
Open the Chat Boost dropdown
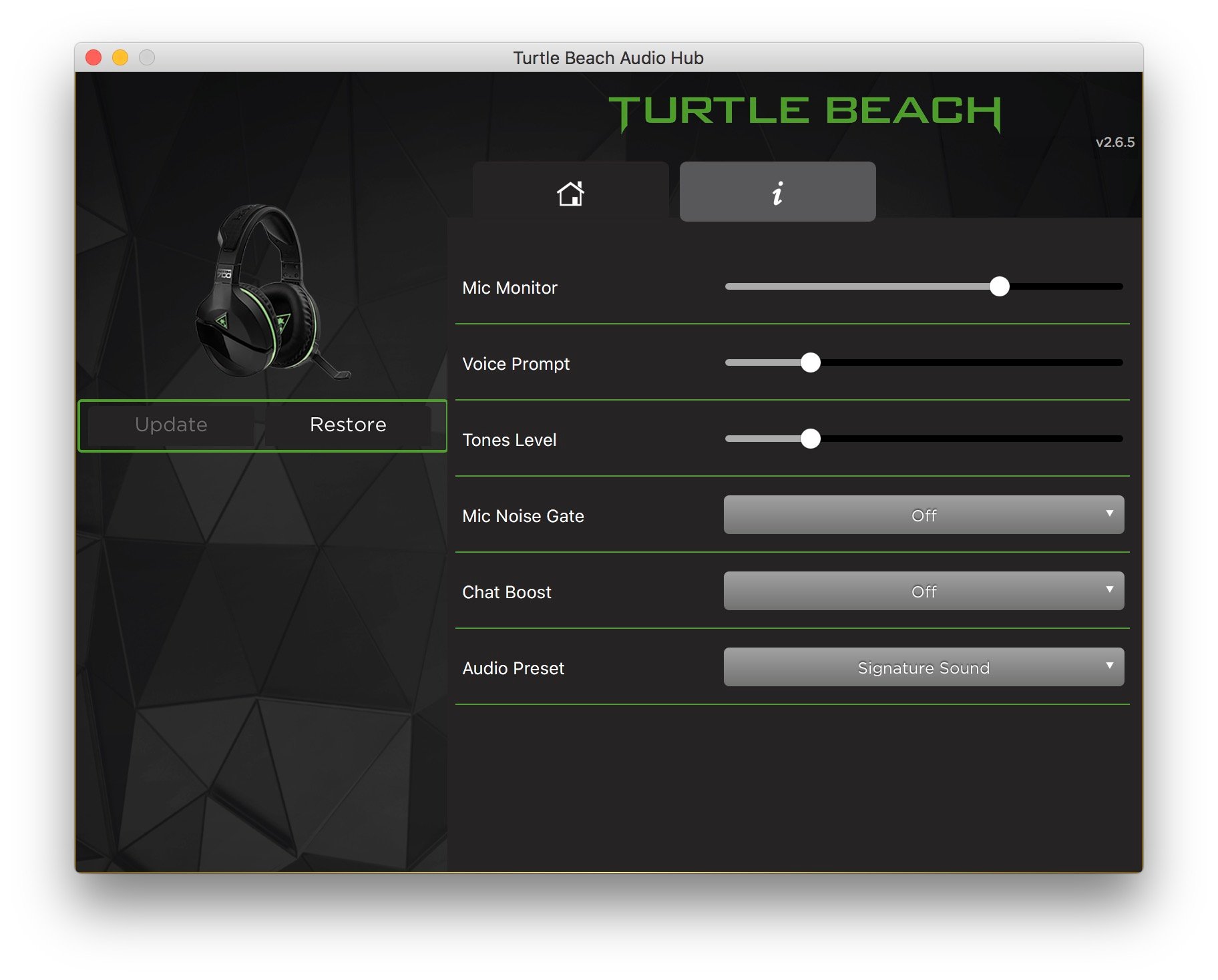point(924,591)
